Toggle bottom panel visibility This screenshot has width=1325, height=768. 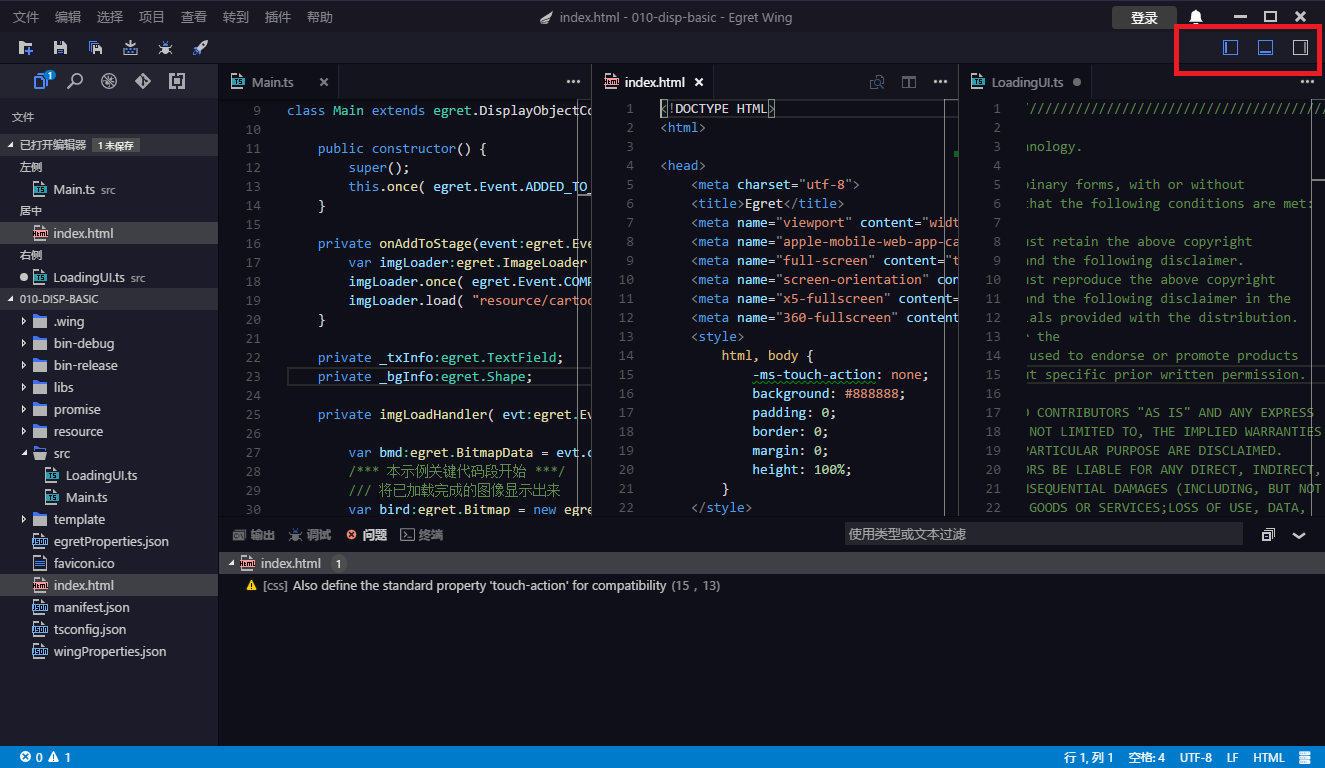(1265, 48)
